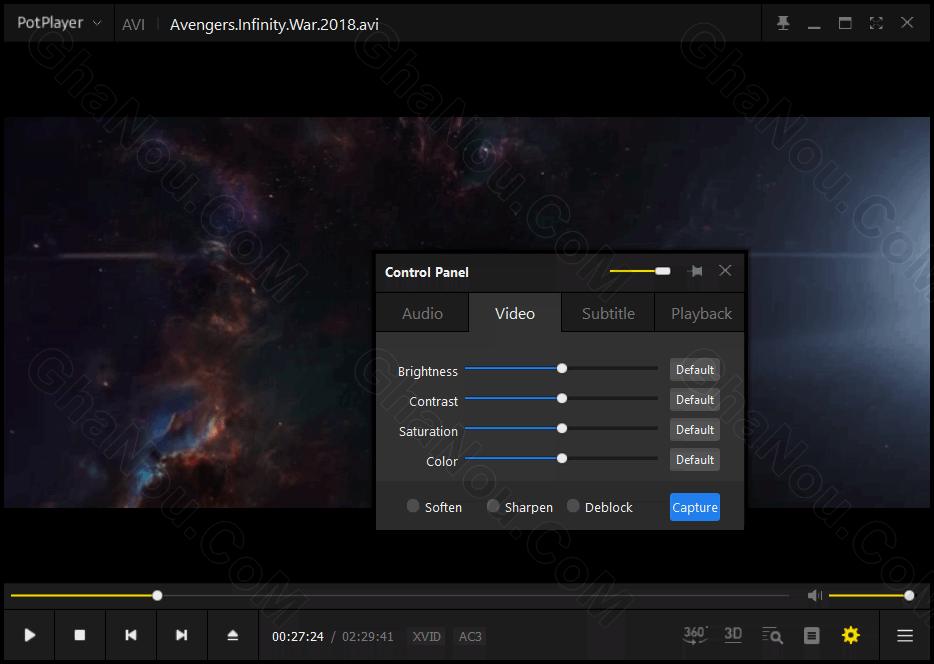Screen dimensions: 934x664
Task: Pin the Control Panel window
Action: [x=695, y=272]
